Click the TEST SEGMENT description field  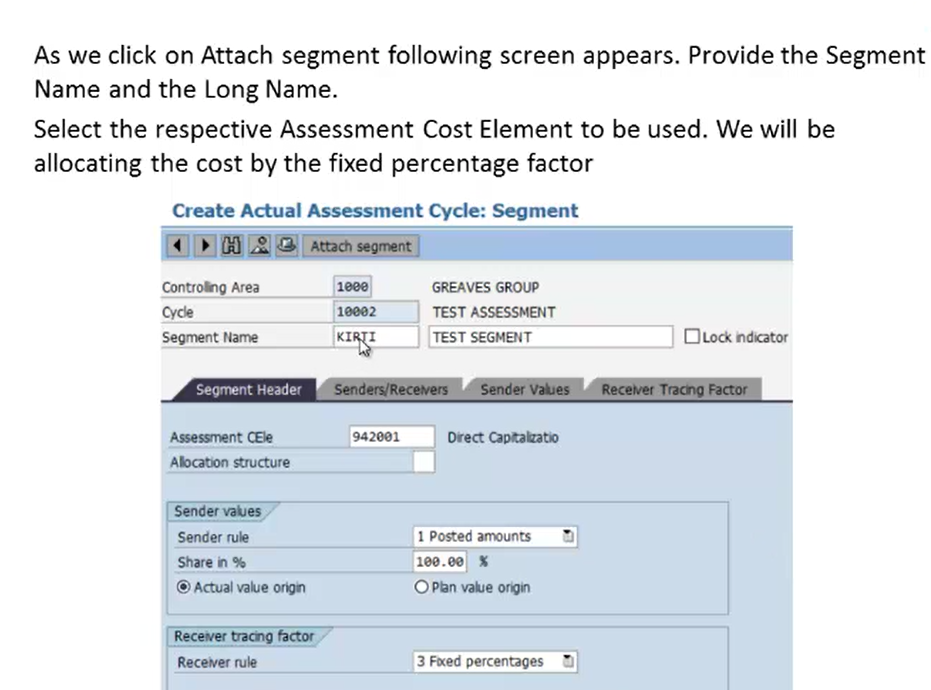coord(551,337)
